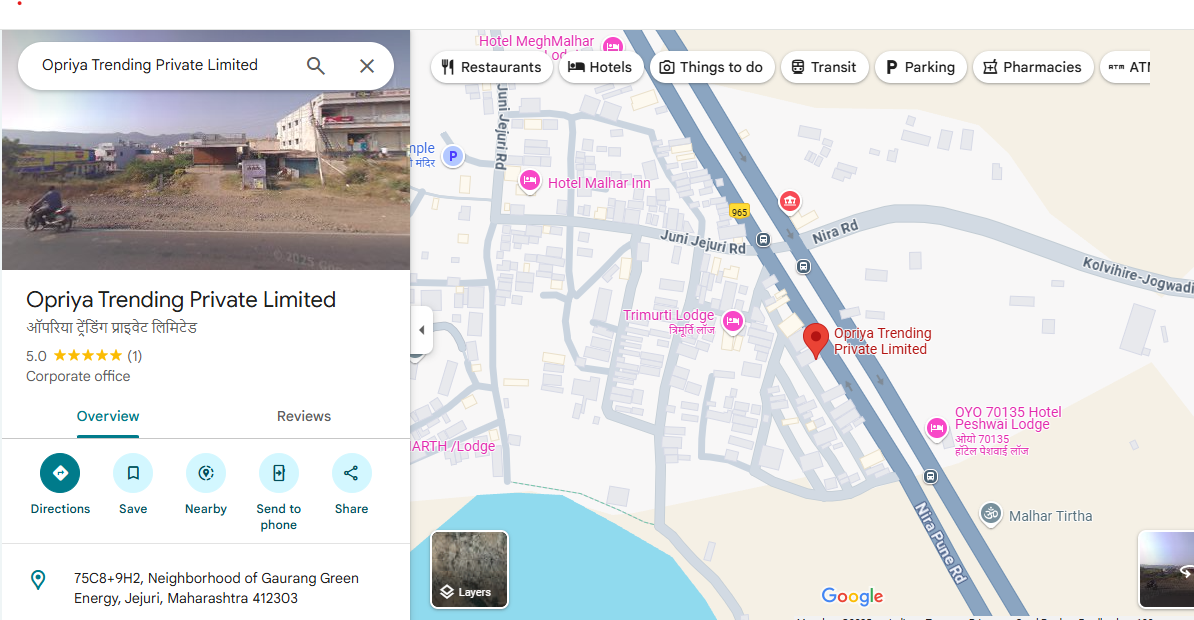The height and width of the screenshot is (620, 1194).
Task: Toggle Transit filter chip
Action: click(x=823, y=67)
